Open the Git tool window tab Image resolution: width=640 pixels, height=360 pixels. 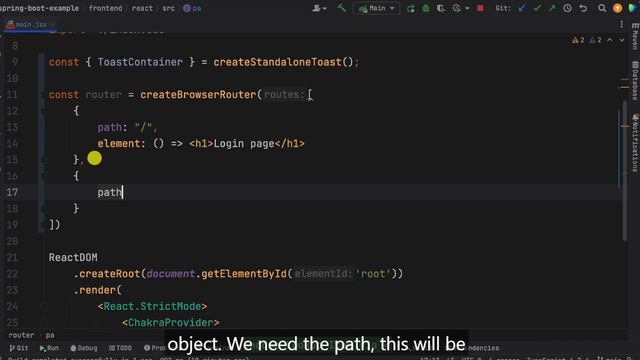pyautogui.click(x=19, y=348)
